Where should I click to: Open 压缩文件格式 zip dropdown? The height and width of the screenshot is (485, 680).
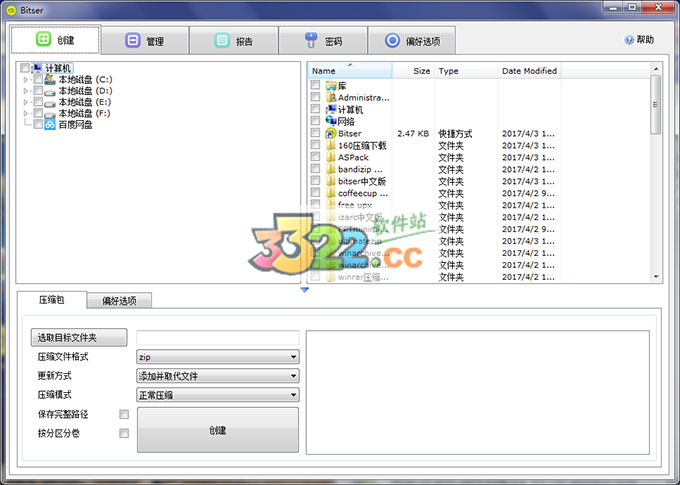(218, 357)
